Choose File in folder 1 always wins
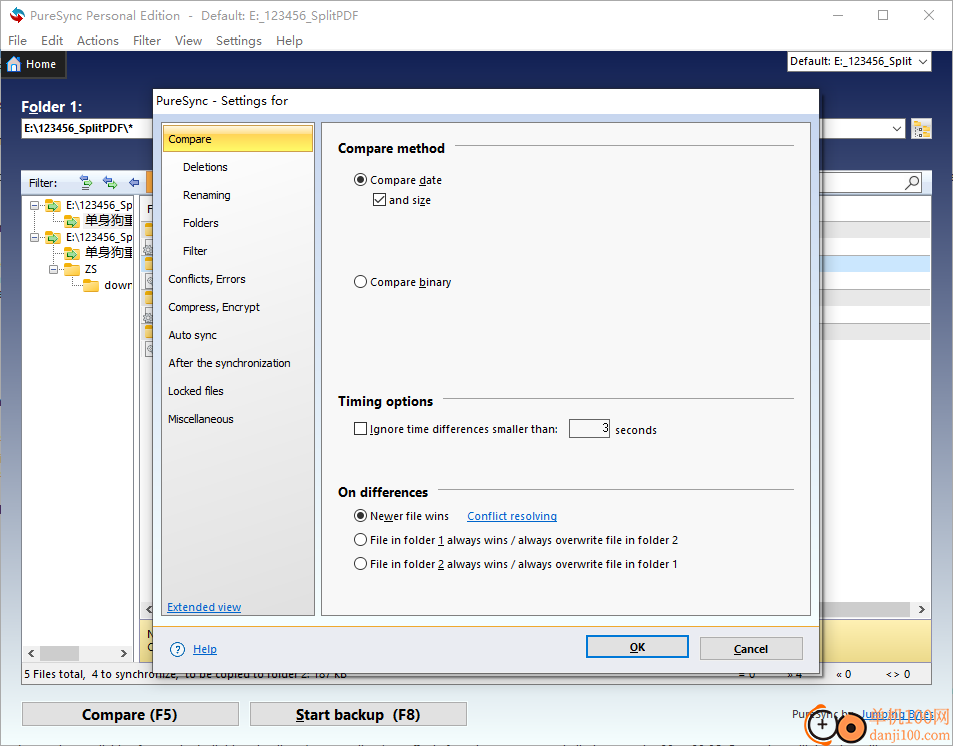 click(360, 540)
